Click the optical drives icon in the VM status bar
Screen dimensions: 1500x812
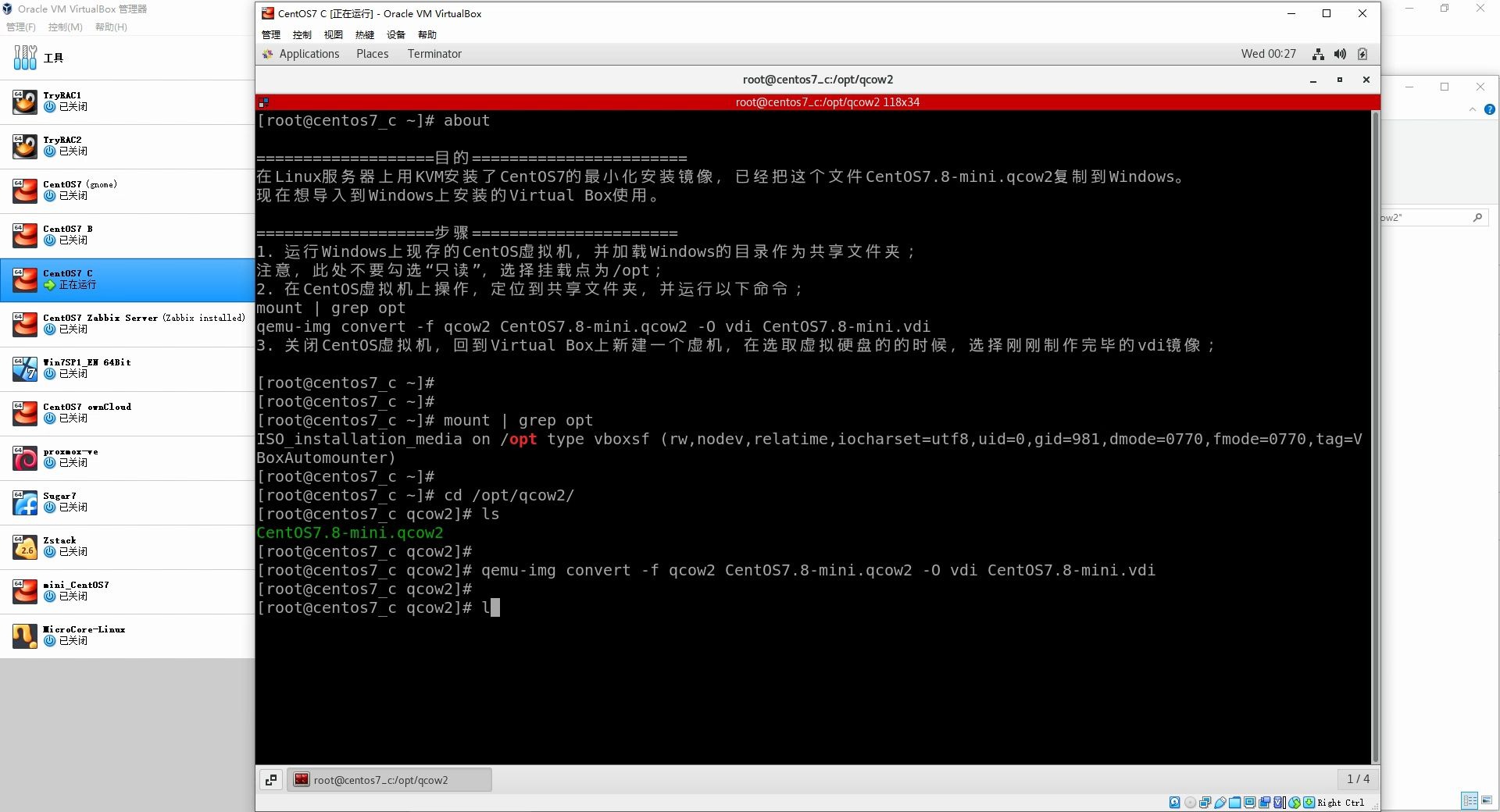click(1190, 802)
